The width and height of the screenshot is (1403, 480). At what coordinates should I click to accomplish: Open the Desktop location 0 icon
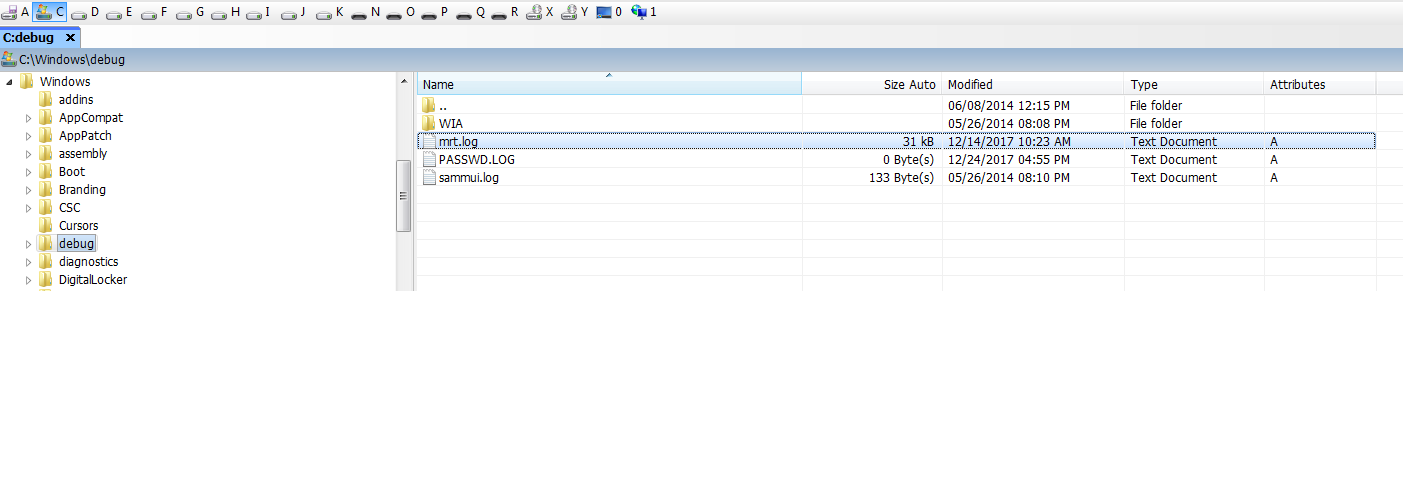[609, 12]
